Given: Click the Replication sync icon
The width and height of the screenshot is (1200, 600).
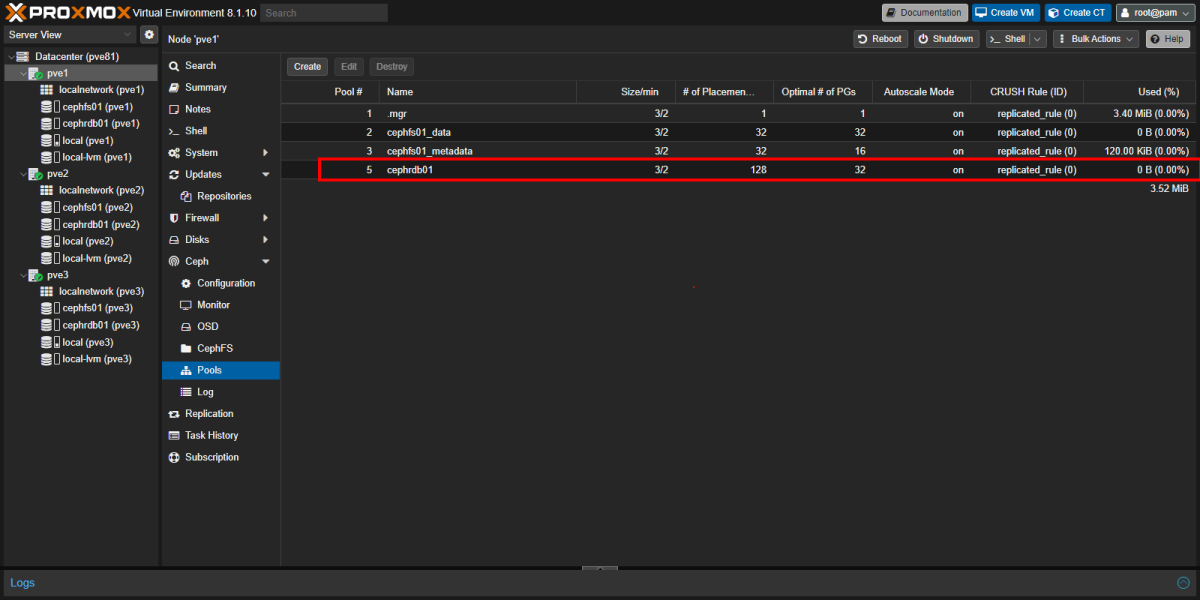Looking at the screenshot, I should click(x=174, y=414).
